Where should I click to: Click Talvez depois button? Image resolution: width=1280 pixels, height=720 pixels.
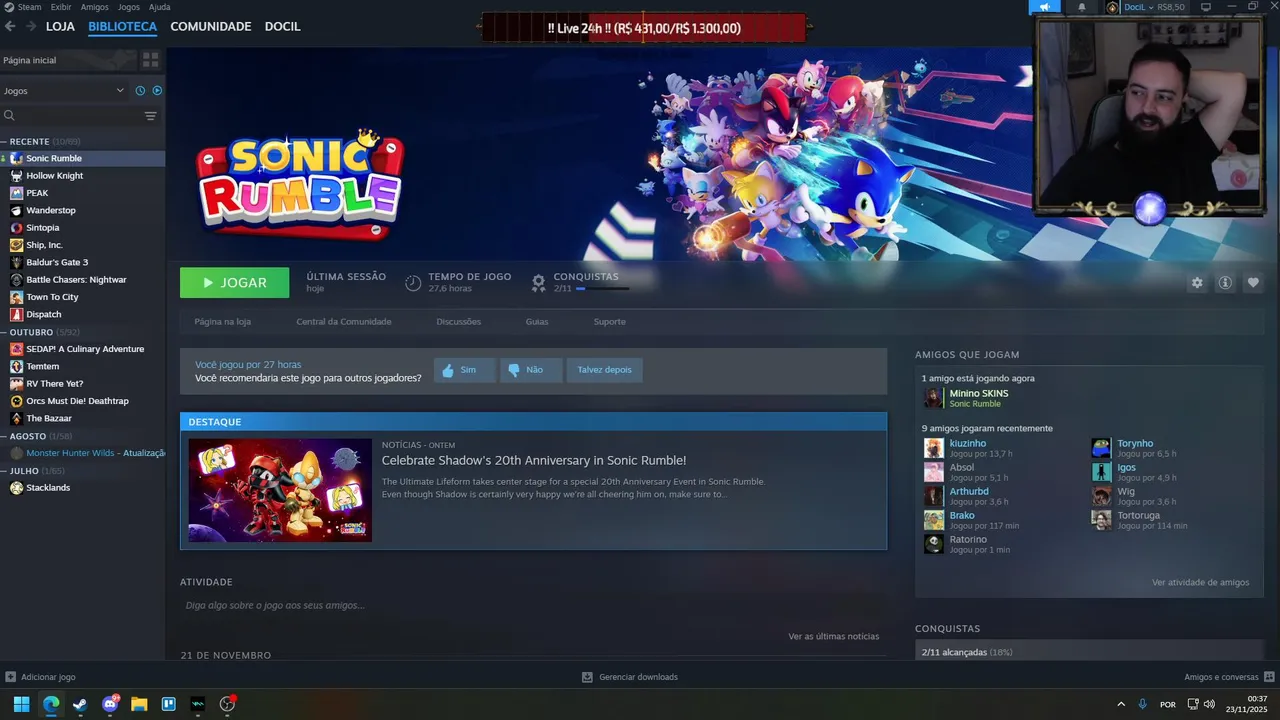click(x=604, y=370)
